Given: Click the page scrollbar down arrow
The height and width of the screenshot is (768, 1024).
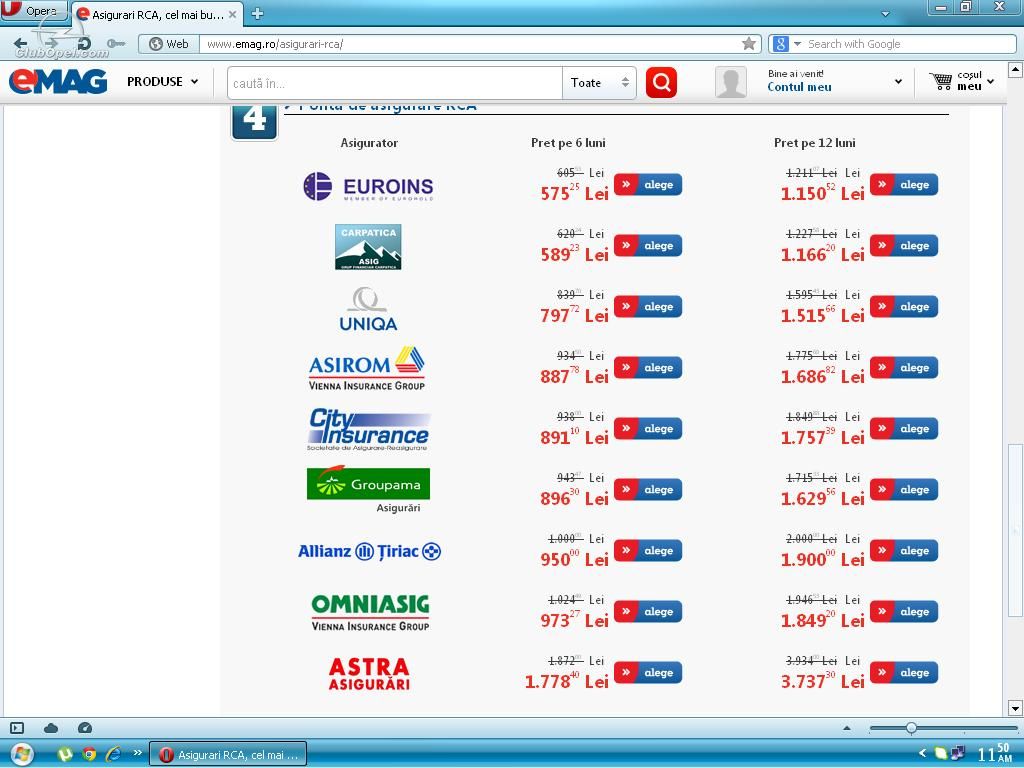Looking at the screenshot, I should 1015,708.
